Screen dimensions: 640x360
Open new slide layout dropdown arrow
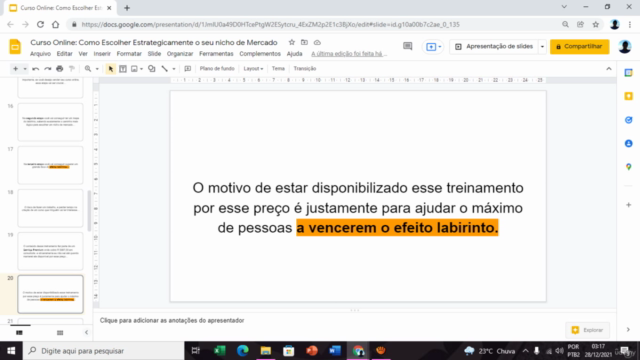click(25, 69)
